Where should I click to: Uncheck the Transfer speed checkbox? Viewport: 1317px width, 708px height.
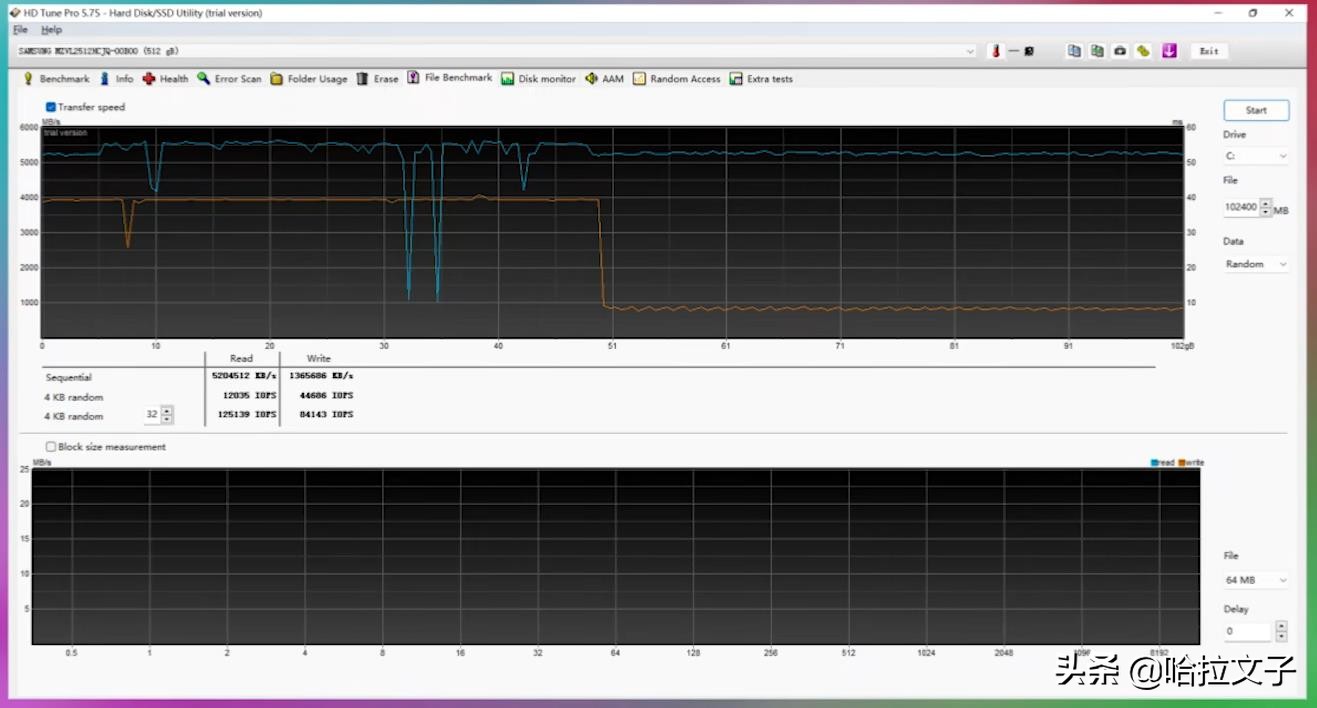[51, 107]
